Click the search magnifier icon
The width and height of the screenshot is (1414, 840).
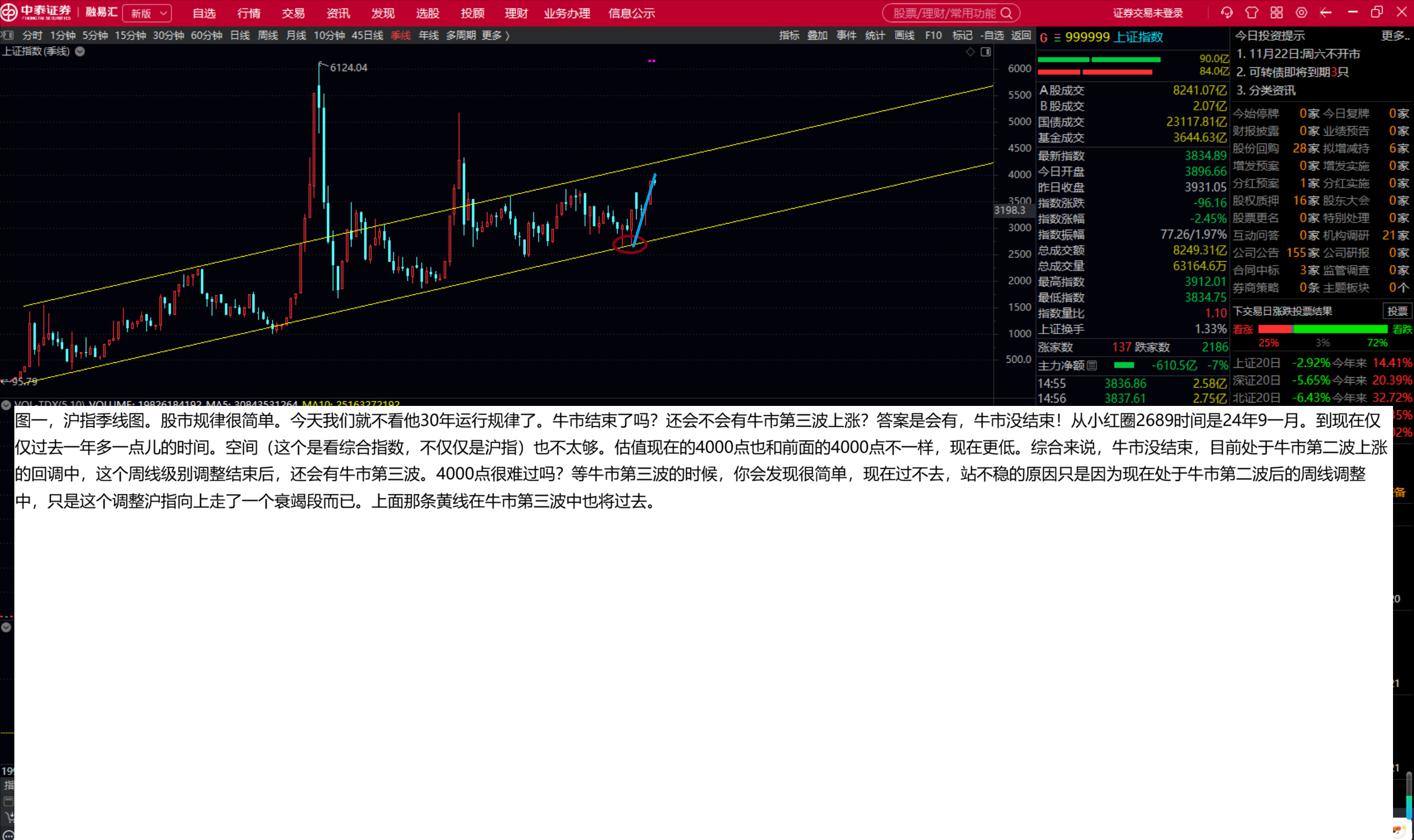pos(1006,13)
